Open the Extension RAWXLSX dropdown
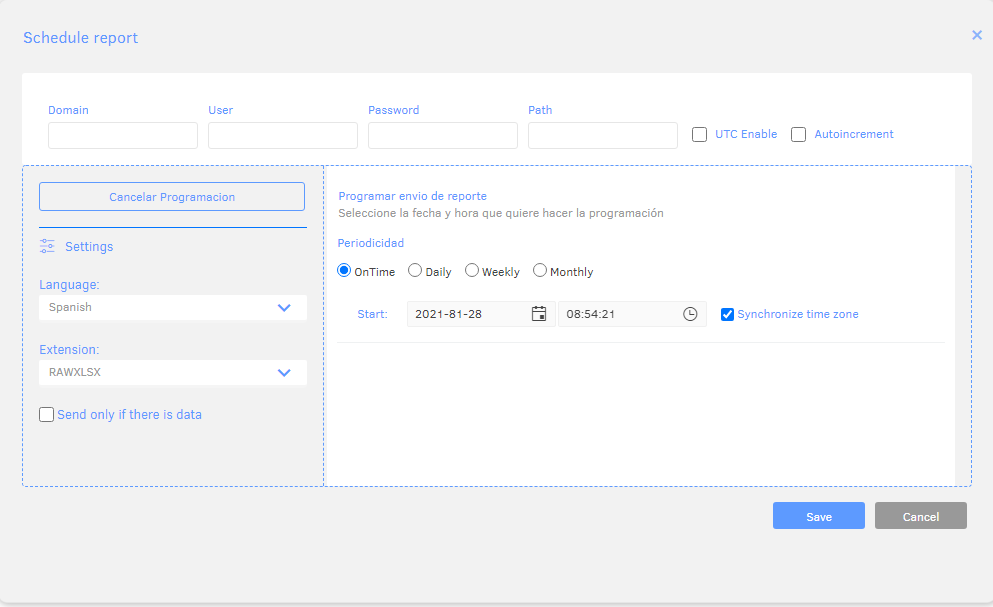 point(173,373)
